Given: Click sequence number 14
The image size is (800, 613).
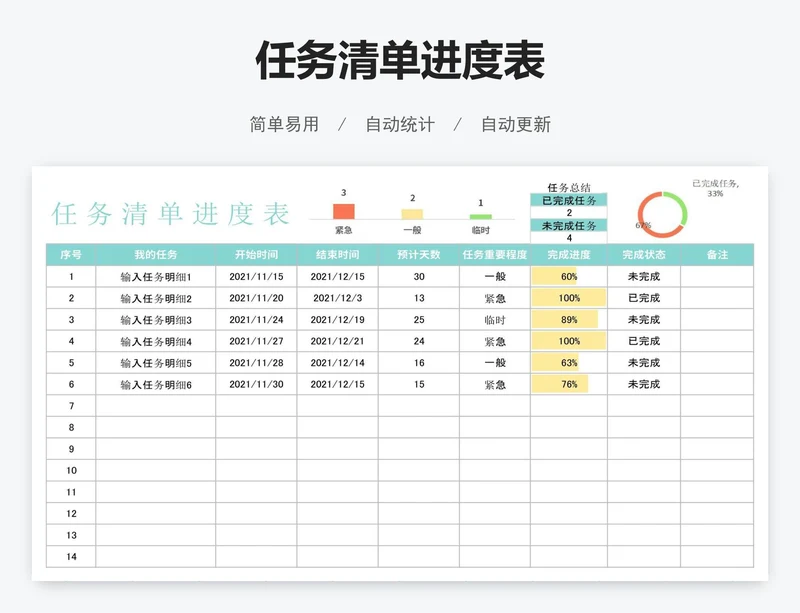Looking at the screenshot, I should 71,557.
